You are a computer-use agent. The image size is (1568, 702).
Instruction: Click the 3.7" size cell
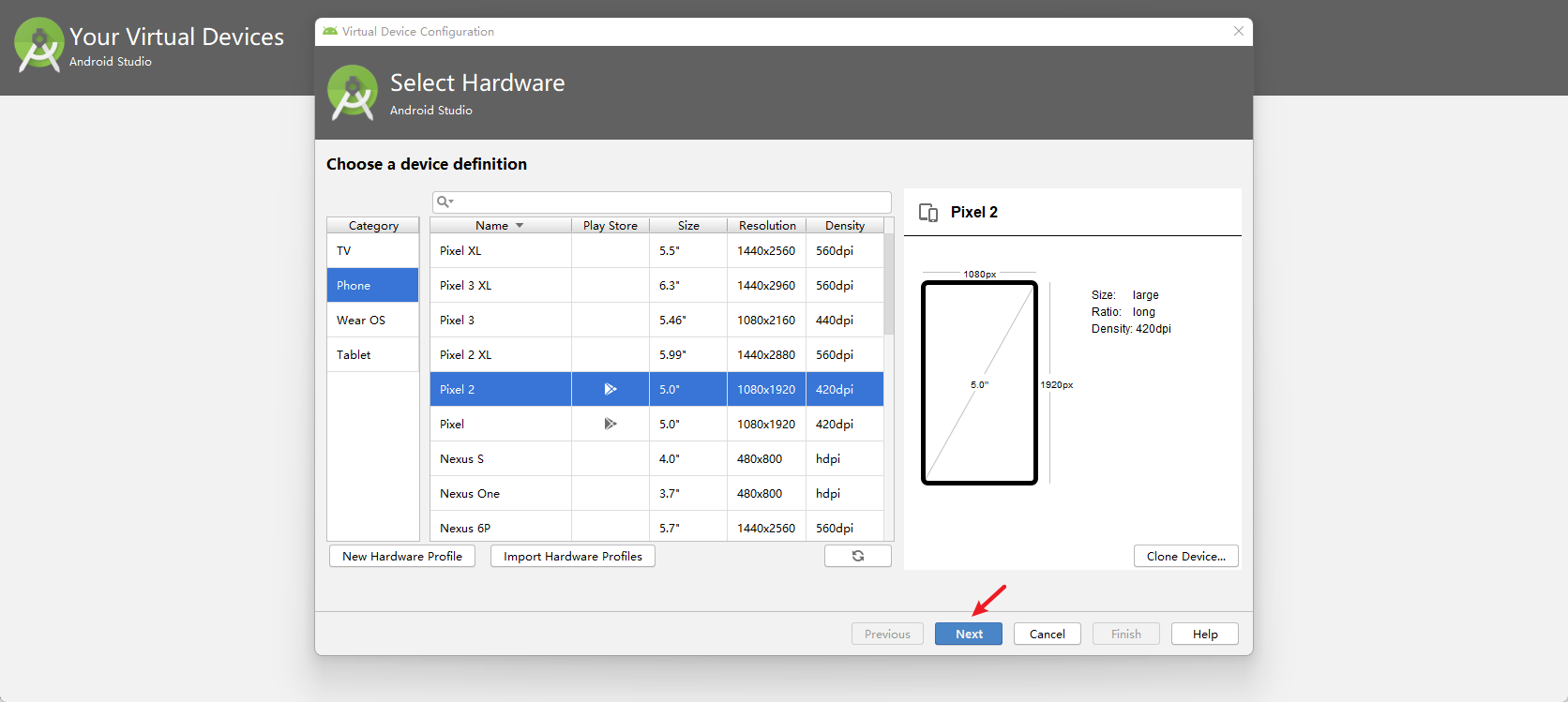tap(688, 493)
